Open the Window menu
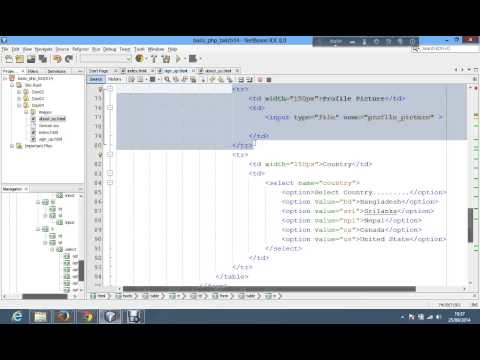The image size is (480, 360). [156, 49]
